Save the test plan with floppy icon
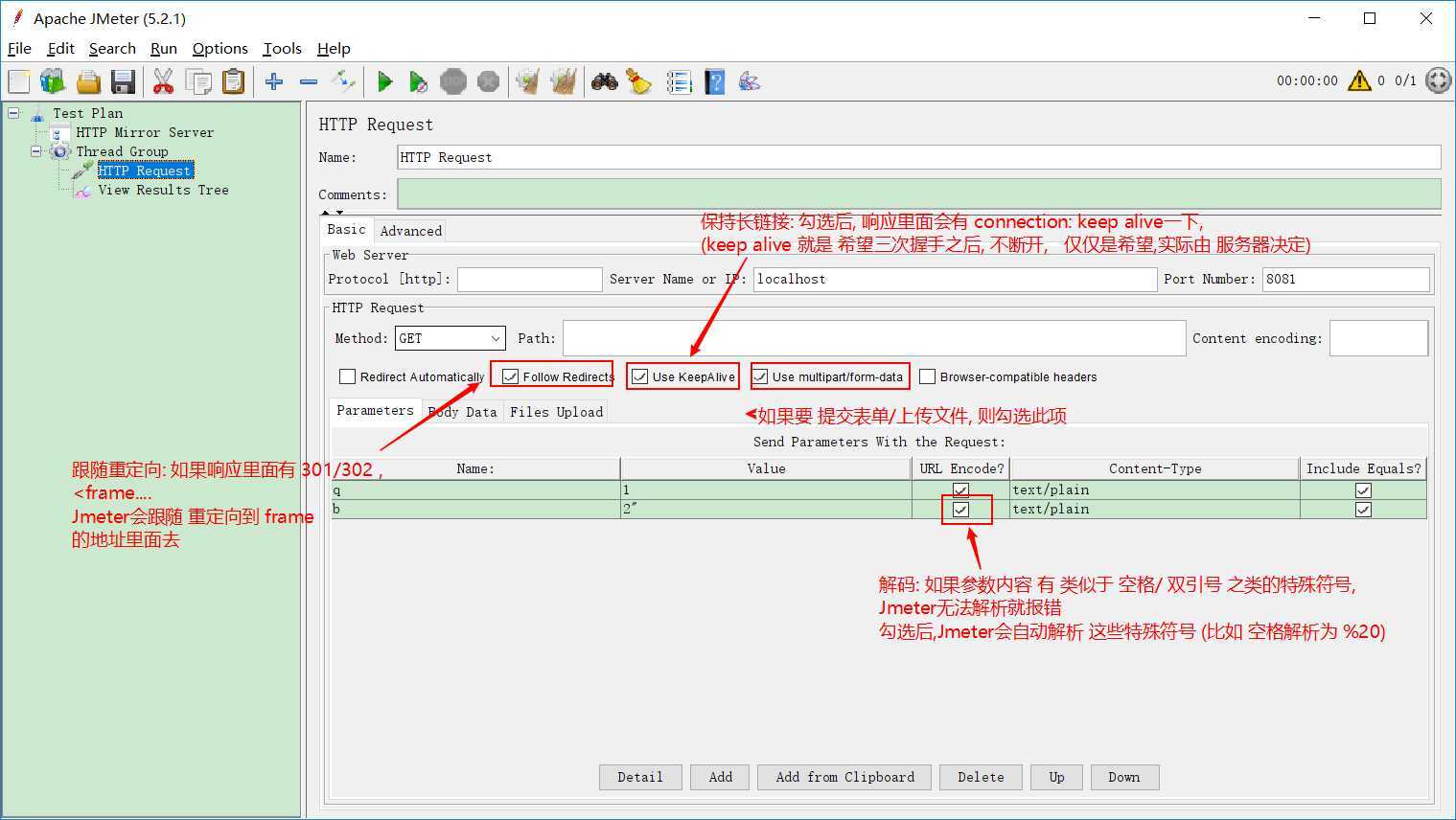 point(123,81)
